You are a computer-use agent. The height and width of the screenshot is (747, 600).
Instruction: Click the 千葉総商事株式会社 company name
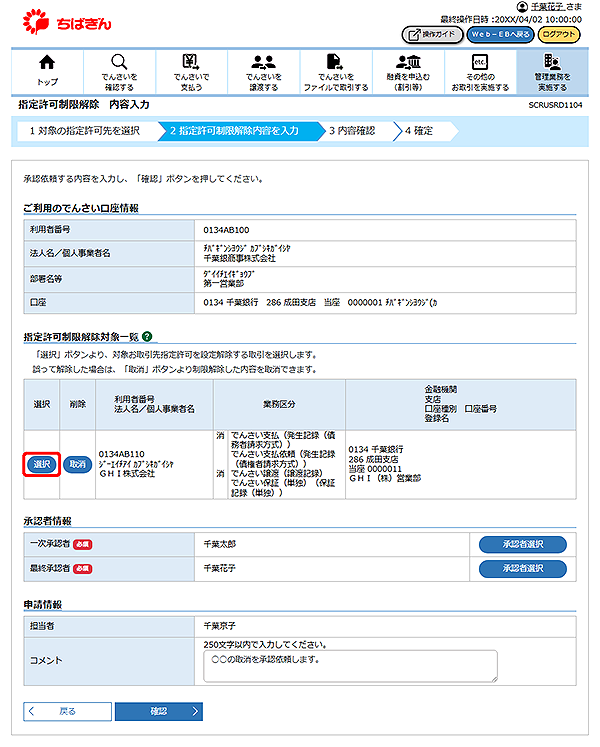point(240,258)
